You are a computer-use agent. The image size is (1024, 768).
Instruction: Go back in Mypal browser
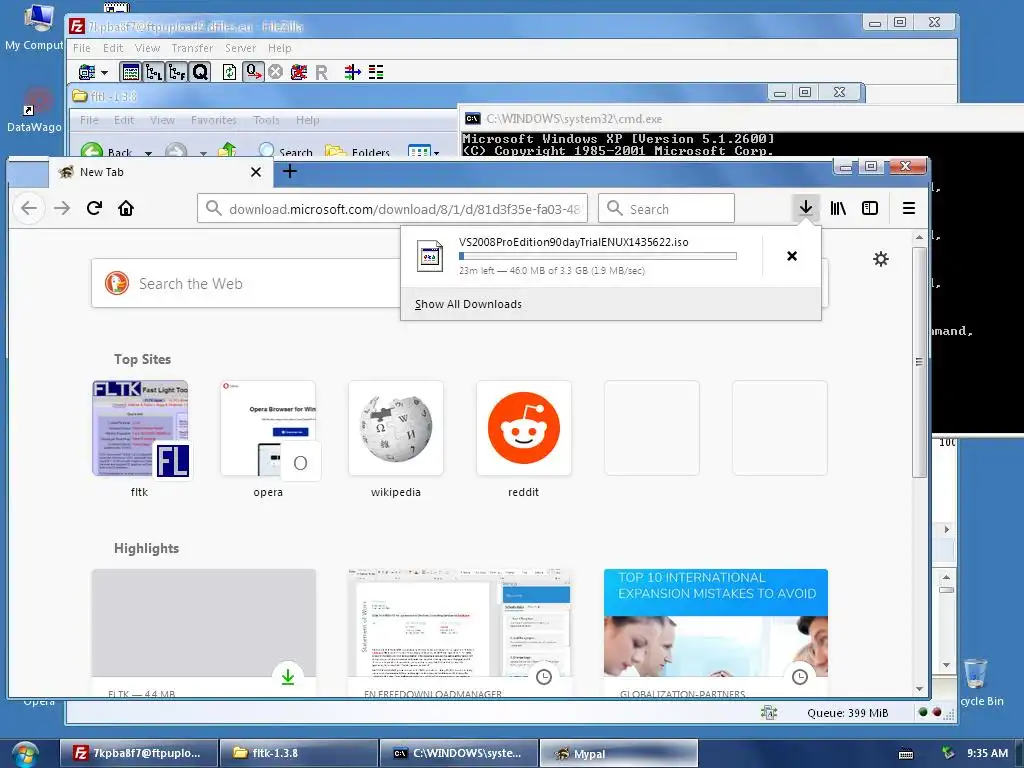29,208
